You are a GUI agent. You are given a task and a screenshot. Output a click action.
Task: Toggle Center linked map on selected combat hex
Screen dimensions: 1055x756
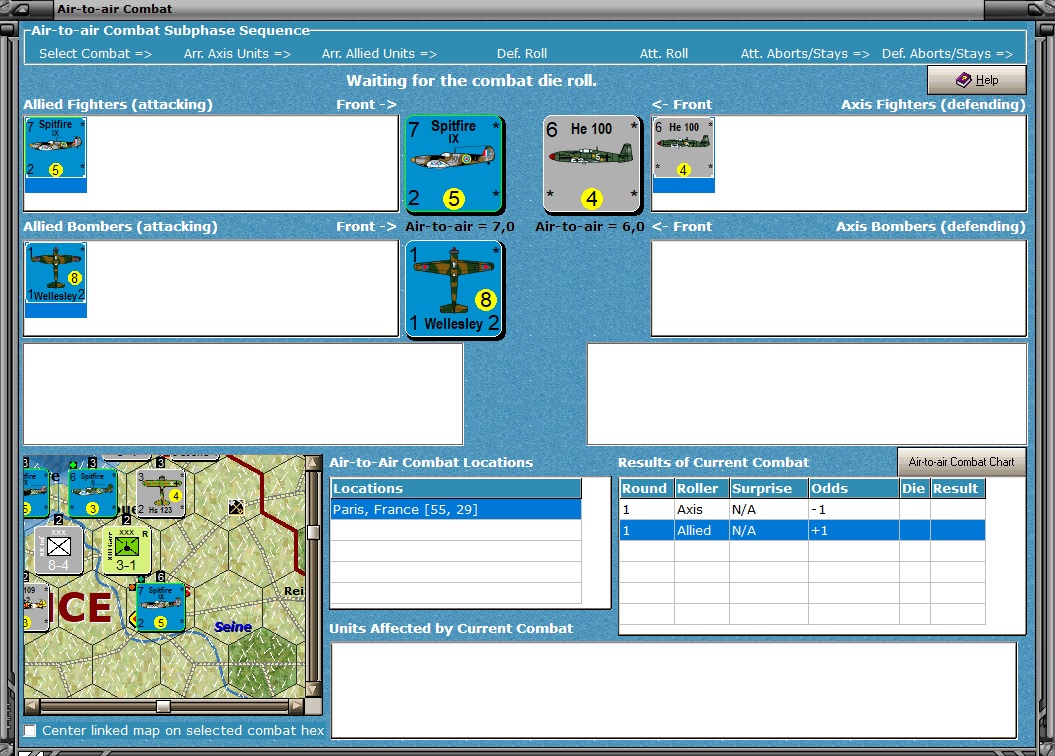click(30, 730)
